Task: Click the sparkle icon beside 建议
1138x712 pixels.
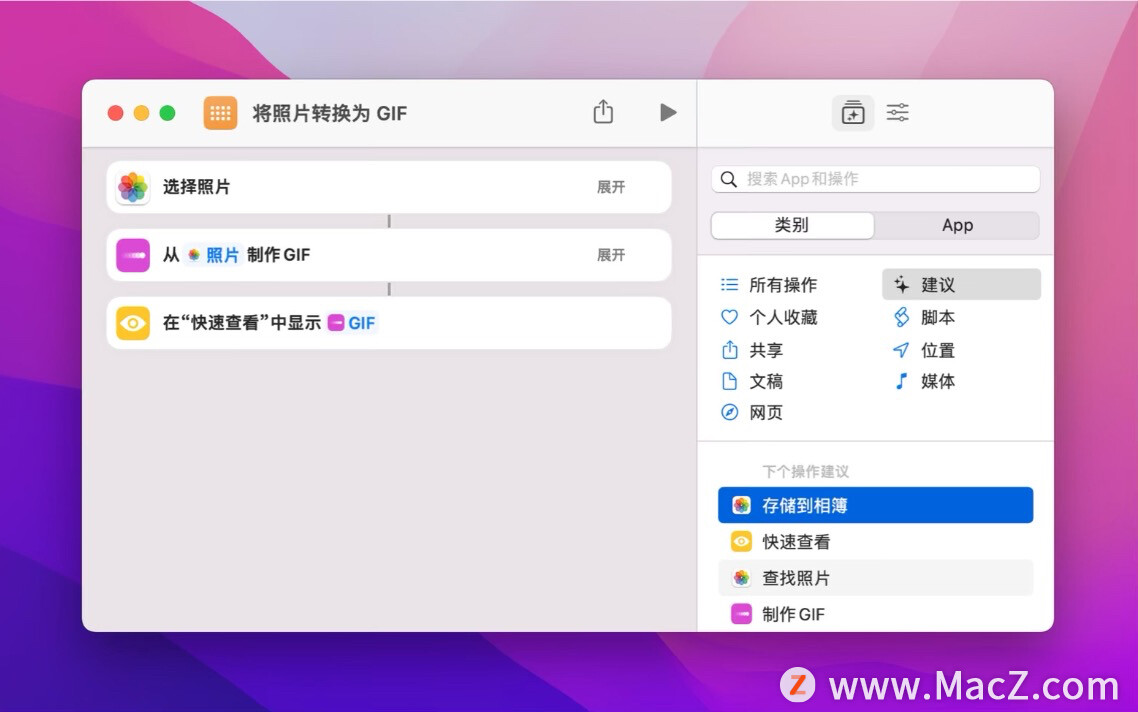Action: tap(901, 285)
